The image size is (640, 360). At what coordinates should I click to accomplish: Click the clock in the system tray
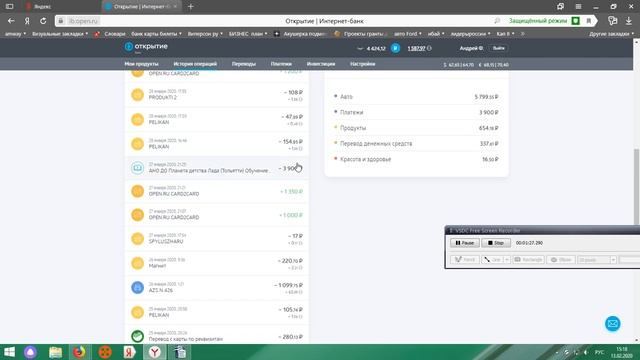tap(622, 352)
